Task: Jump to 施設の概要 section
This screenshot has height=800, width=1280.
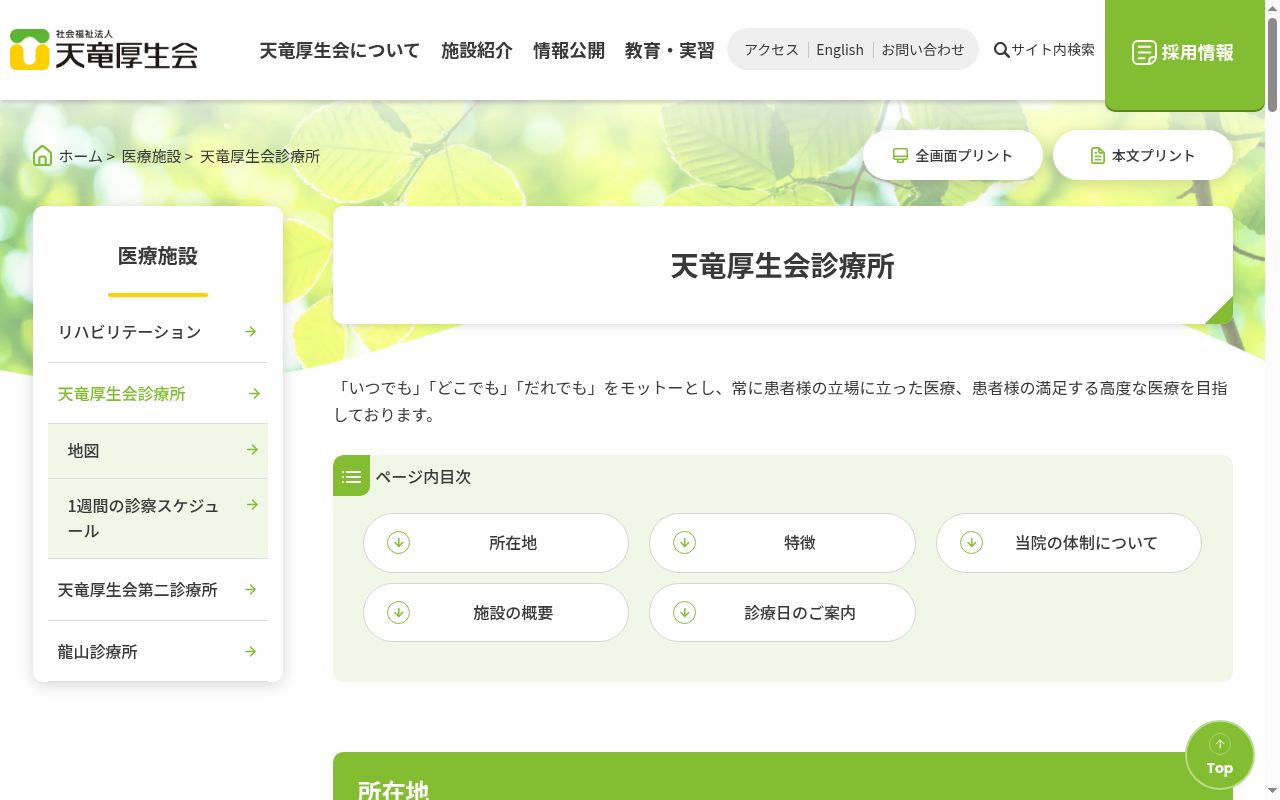Action: pyautogui.click(x=496, y=613)
